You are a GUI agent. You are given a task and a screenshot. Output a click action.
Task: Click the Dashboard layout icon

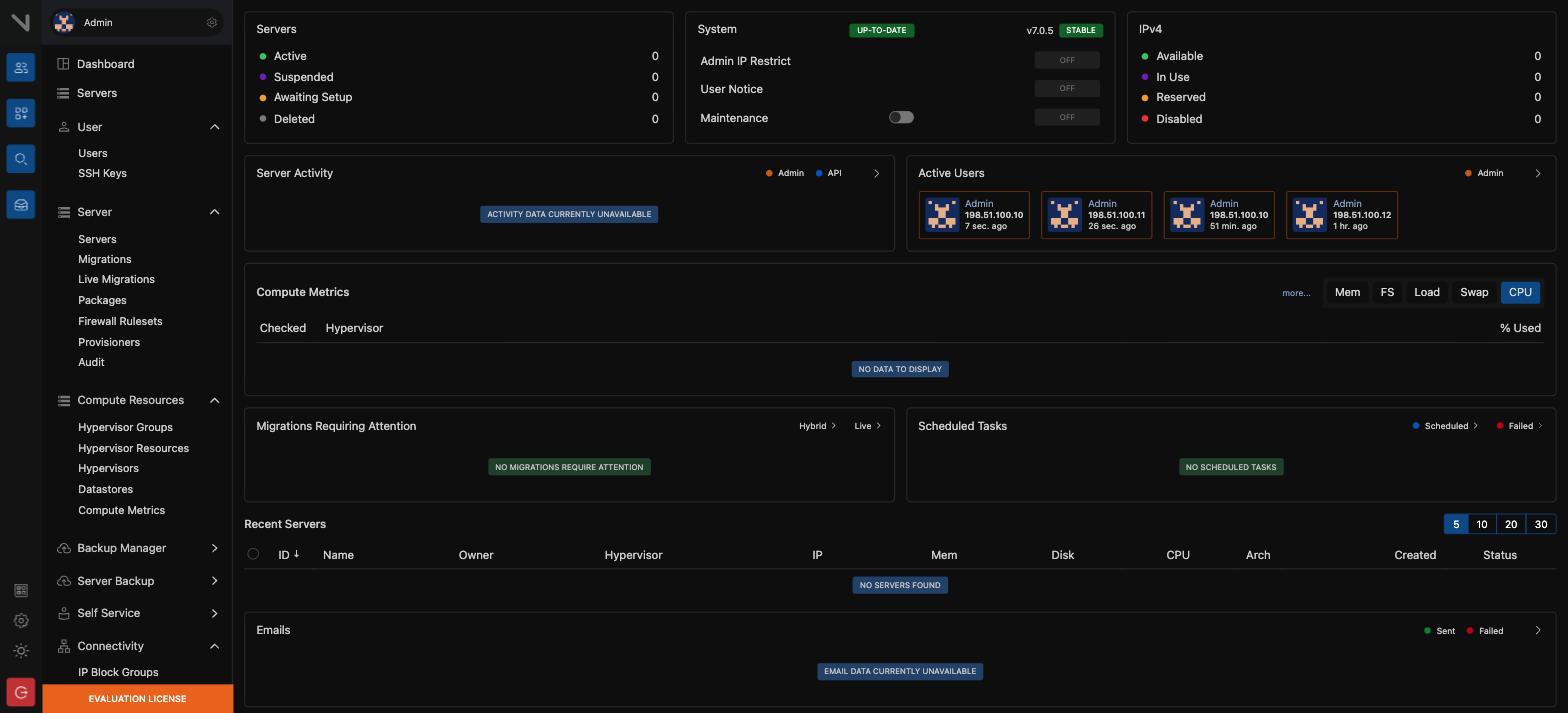tap(63, 64)
